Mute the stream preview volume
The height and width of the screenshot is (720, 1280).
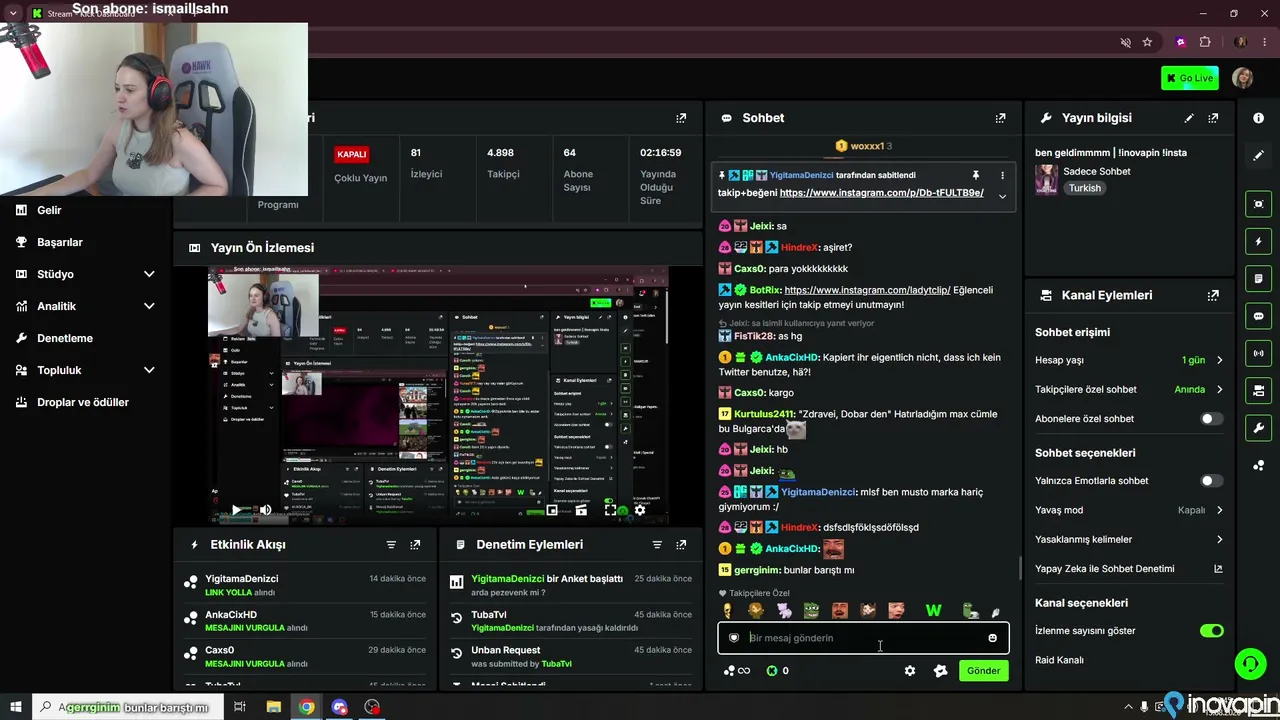point(265,510)
